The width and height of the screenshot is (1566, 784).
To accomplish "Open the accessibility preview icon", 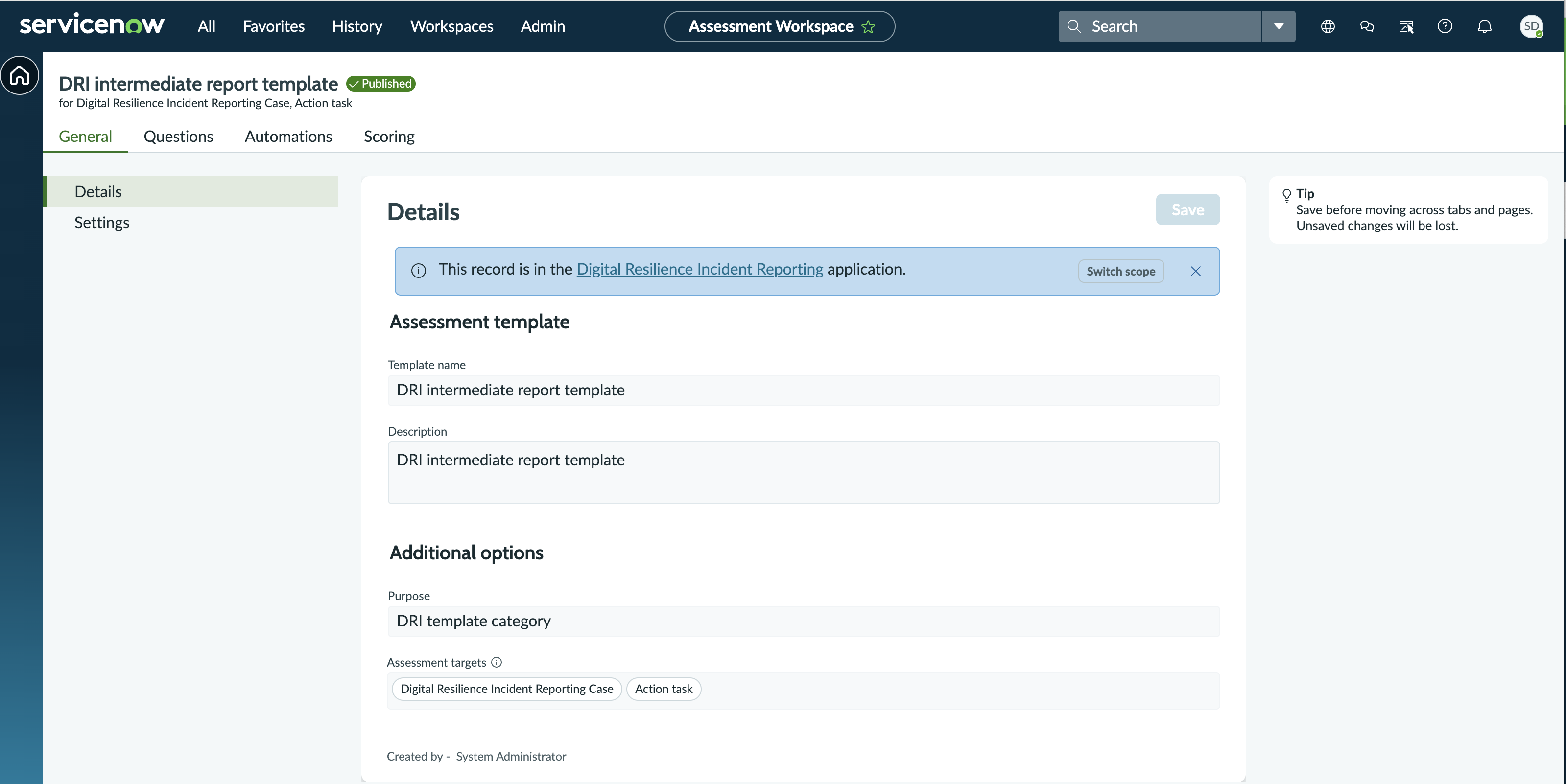I will click(1406, 26).
